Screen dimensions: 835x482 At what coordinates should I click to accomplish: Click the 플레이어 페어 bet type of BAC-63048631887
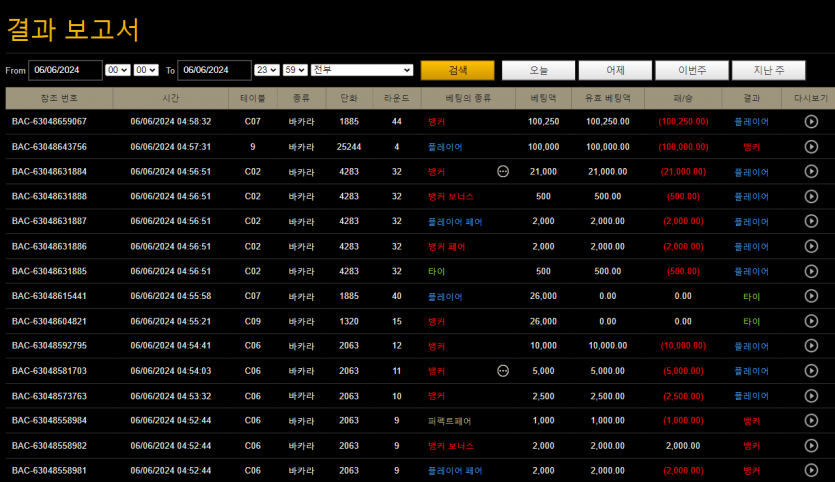455,222
